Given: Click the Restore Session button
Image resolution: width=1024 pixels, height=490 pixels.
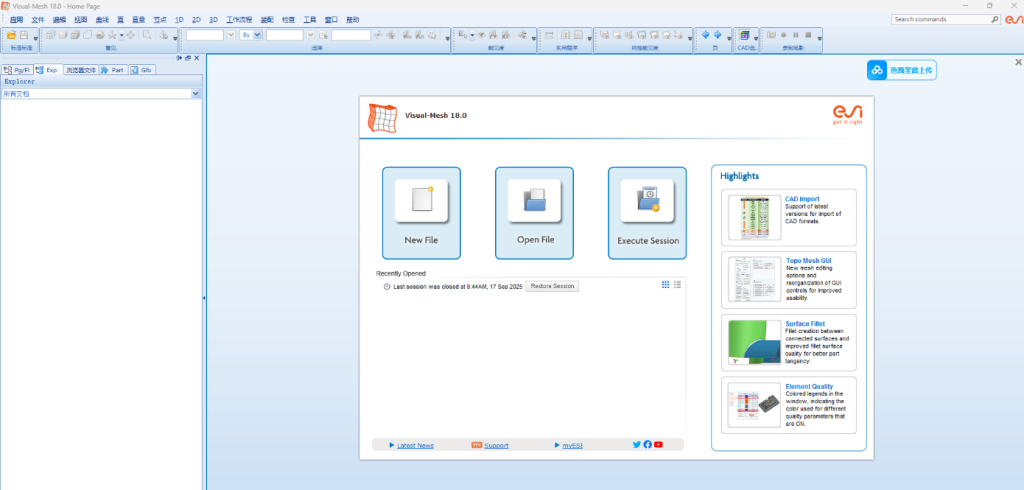Looking at the screenshot, I should pos(552,286).
